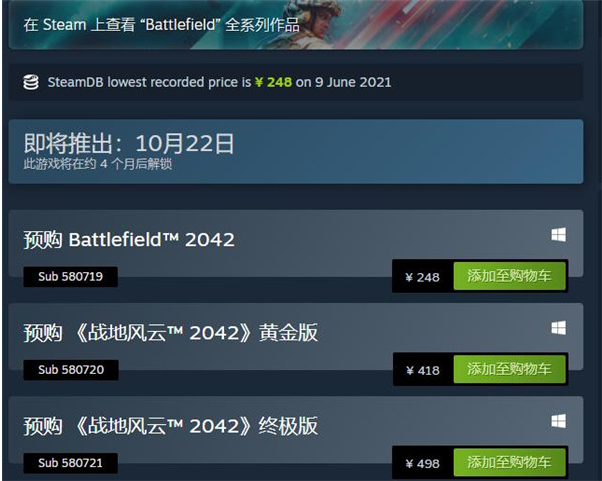Open the Sub 580720 package link
The width and height of the screenshot is (602, 481).
click(x=71, y=370)
